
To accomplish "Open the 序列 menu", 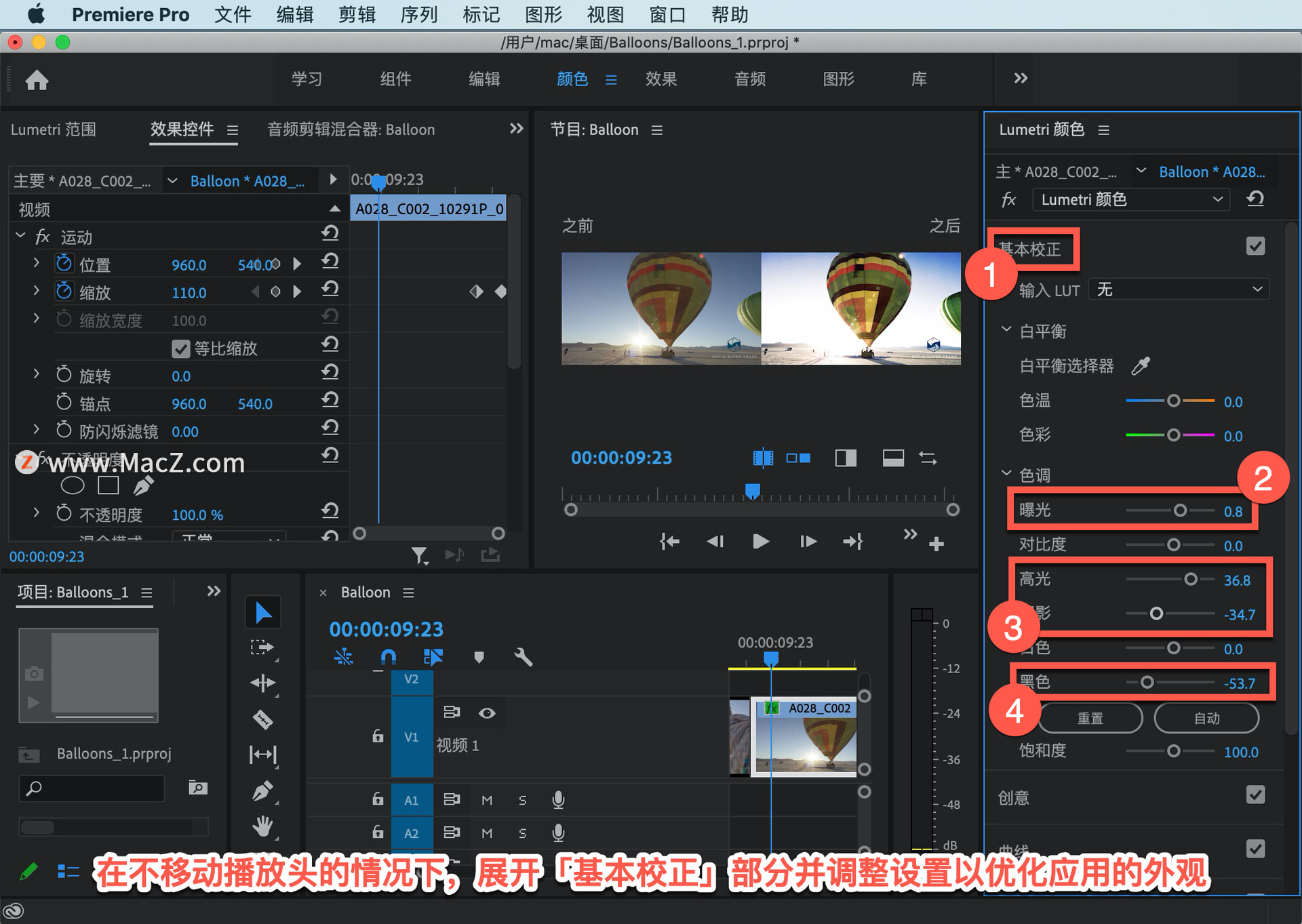I will coord(419,14).
